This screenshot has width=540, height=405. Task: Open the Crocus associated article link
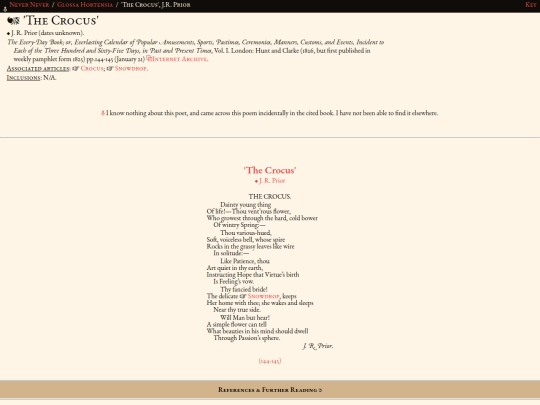pos(92,68)
